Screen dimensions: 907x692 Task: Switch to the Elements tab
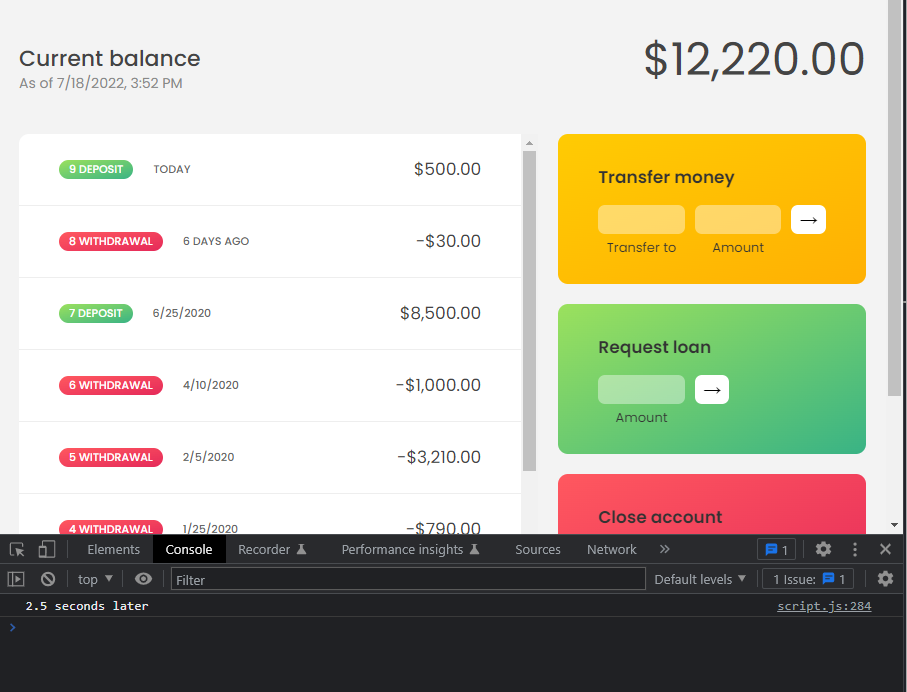point(113,549)
